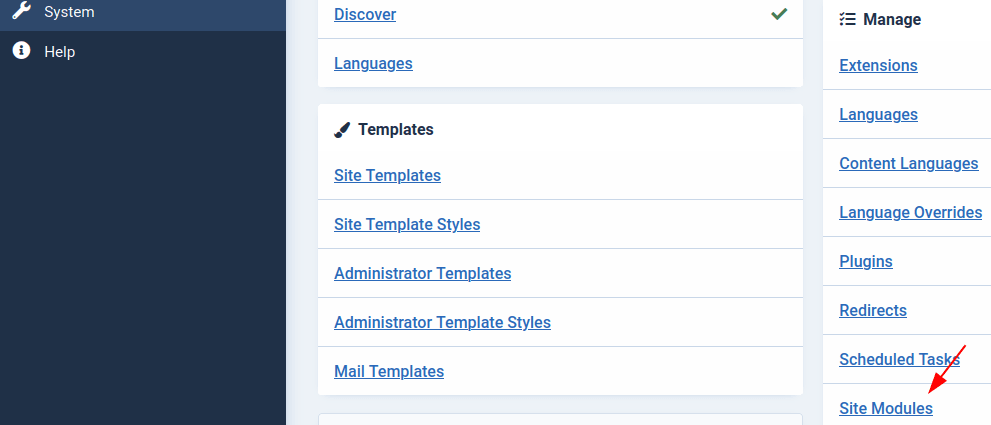Open Administrator Template Styles
This screenshot has height=425, width=991.
tap(442, 322)
